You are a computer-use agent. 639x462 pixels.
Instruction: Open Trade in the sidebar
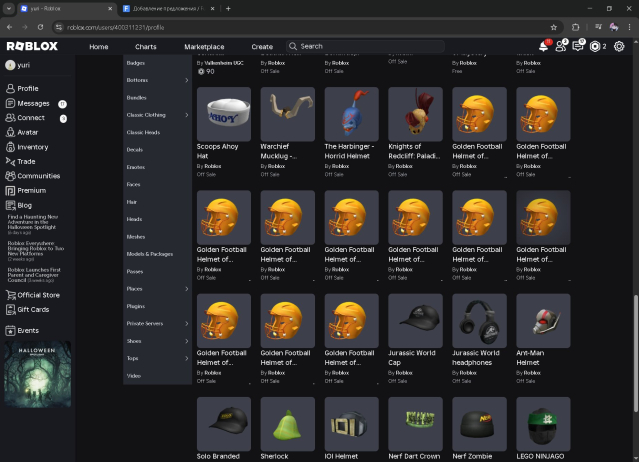click(x=26, y=161)
